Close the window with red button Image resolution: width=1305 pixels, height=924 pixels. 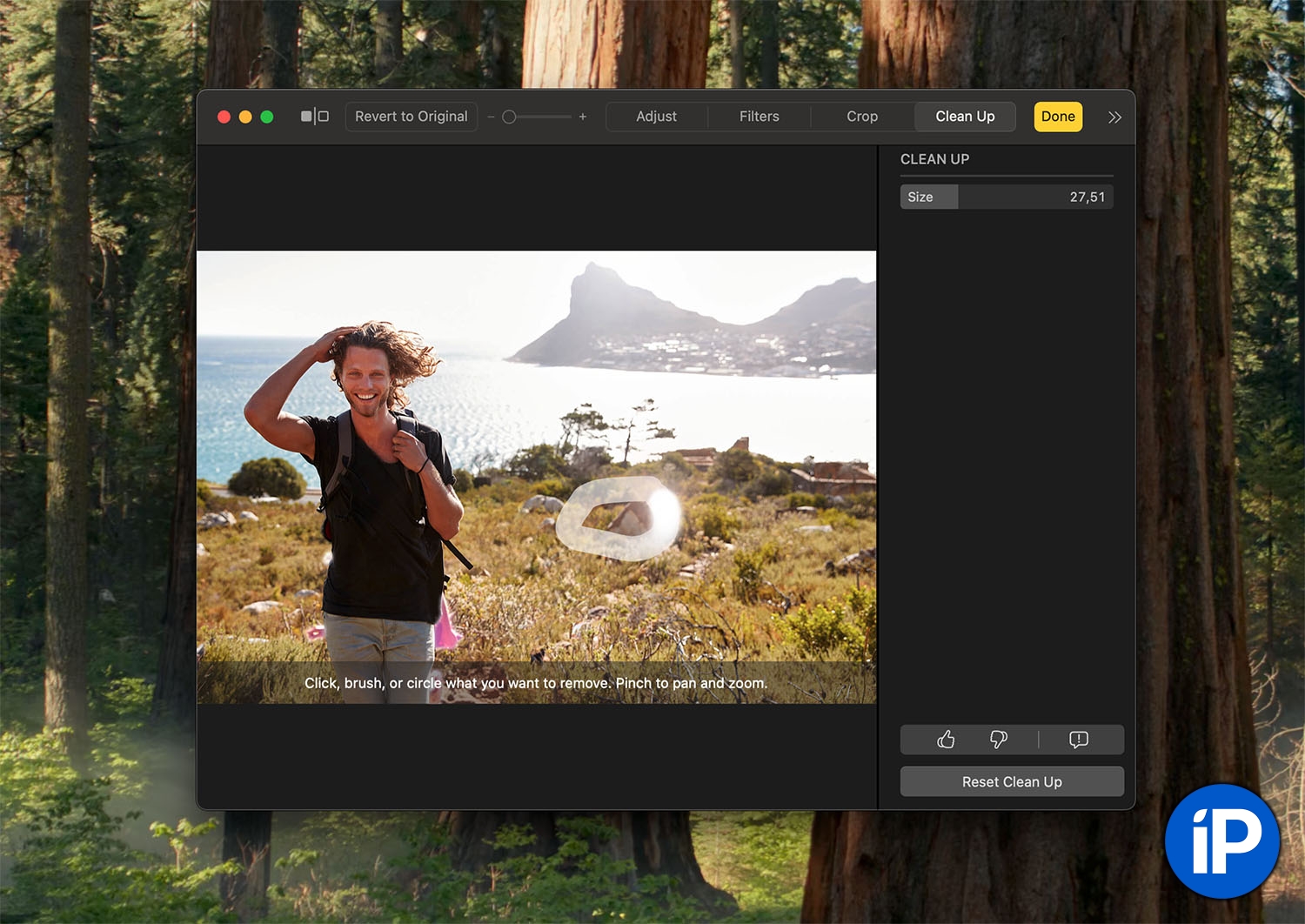pyautogui.click(x=224, y=117)
